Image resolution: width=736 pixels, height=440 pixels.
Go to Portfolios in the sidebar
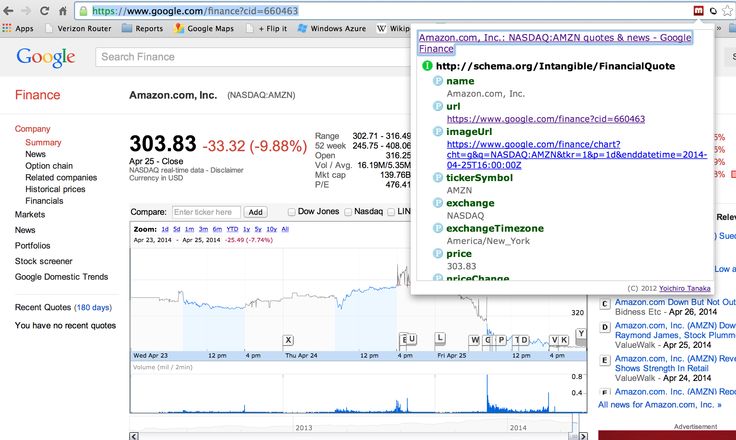(x=32, y=245)
